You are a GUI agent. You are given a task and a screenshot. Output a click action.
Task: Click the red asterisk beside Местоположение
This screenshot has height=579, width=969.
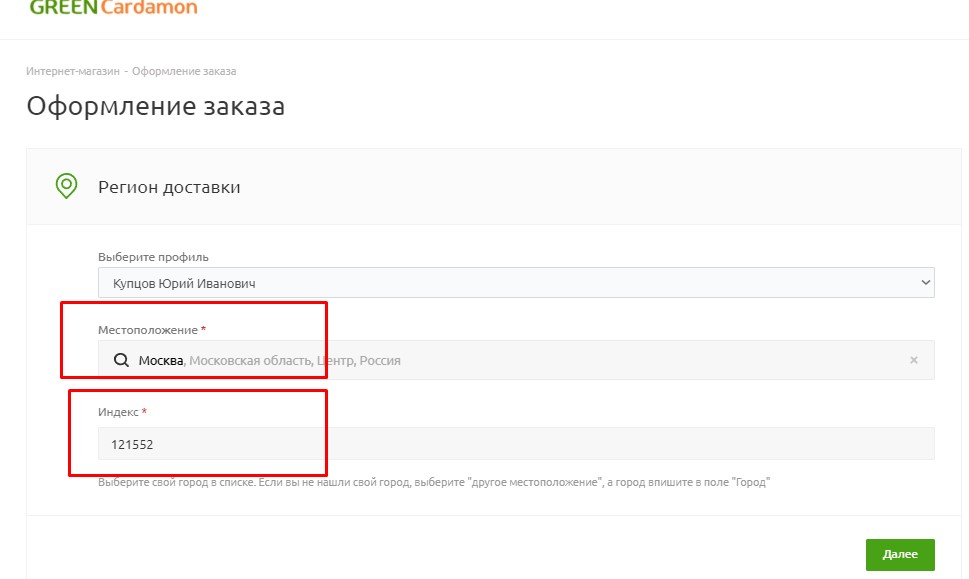[x=203, y=329]
